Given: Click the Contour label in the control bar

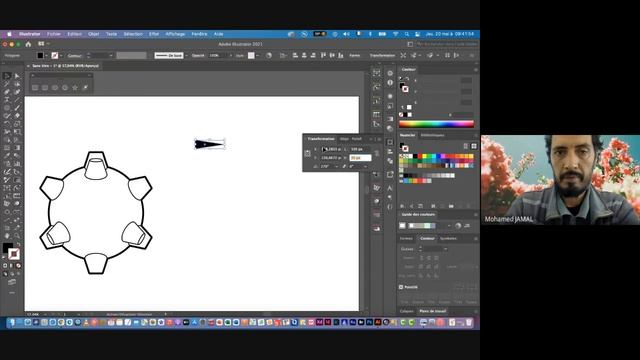Looking at the screenshot, I should pos(74,56).
